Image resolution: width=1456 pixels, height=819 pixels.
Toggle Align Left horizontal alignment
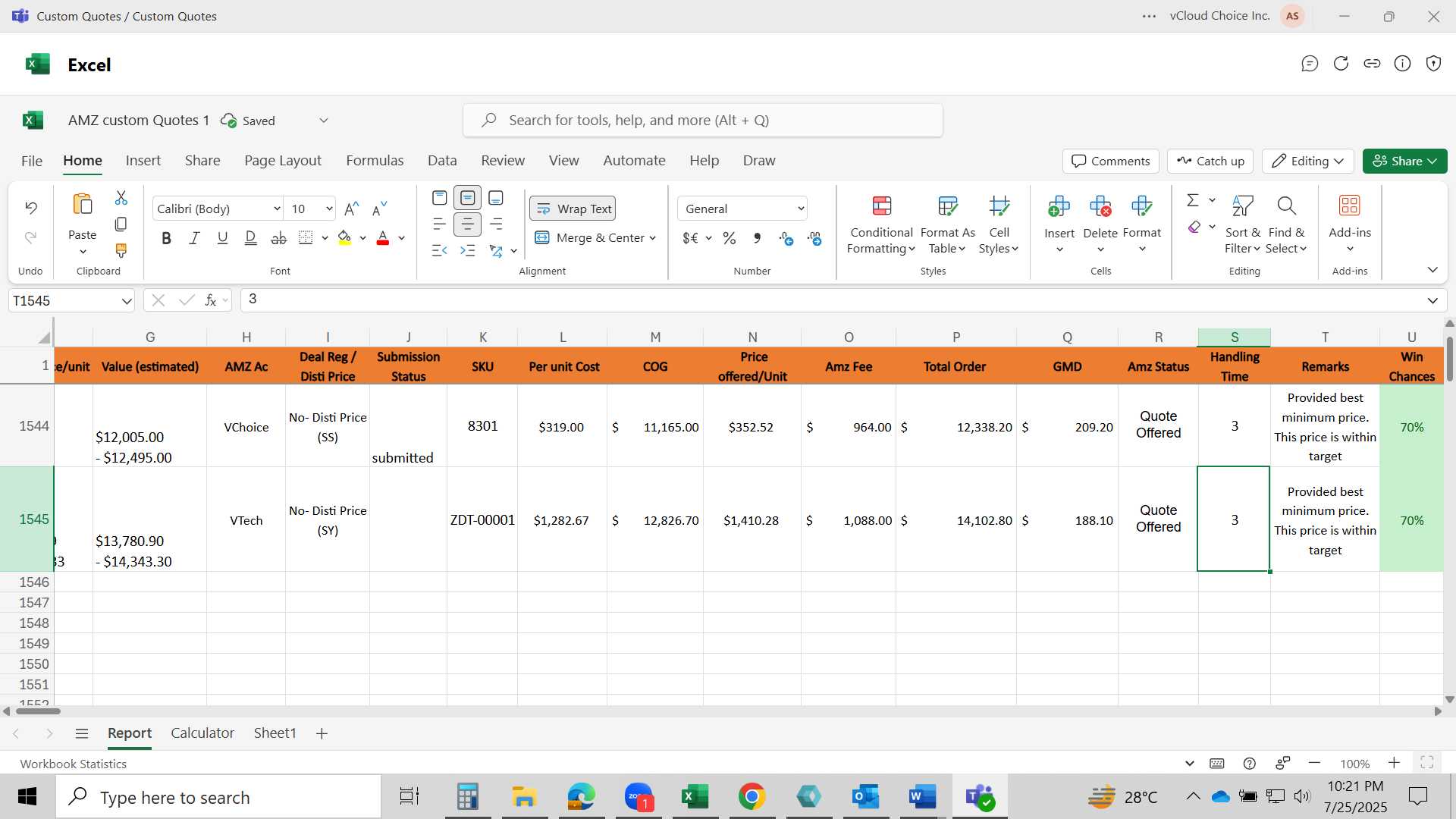point(439,224)
